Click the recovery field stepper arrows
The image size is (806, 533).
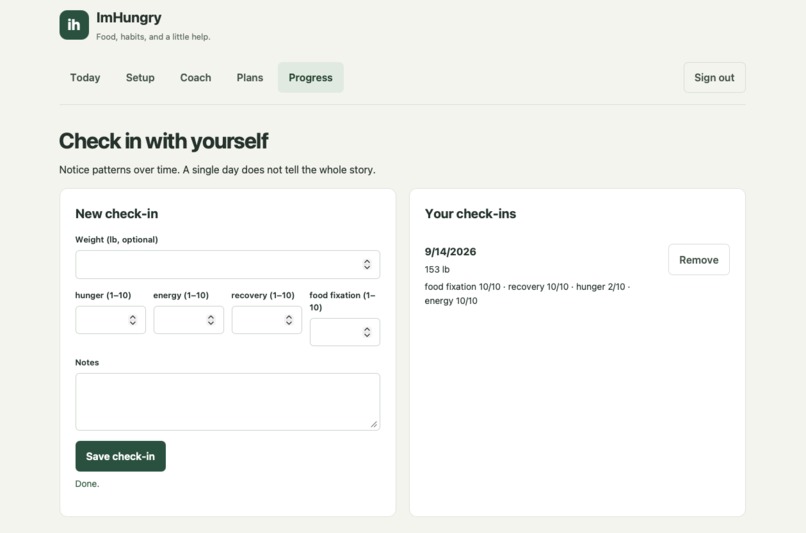pyautogui.click(x=289, y=320)
